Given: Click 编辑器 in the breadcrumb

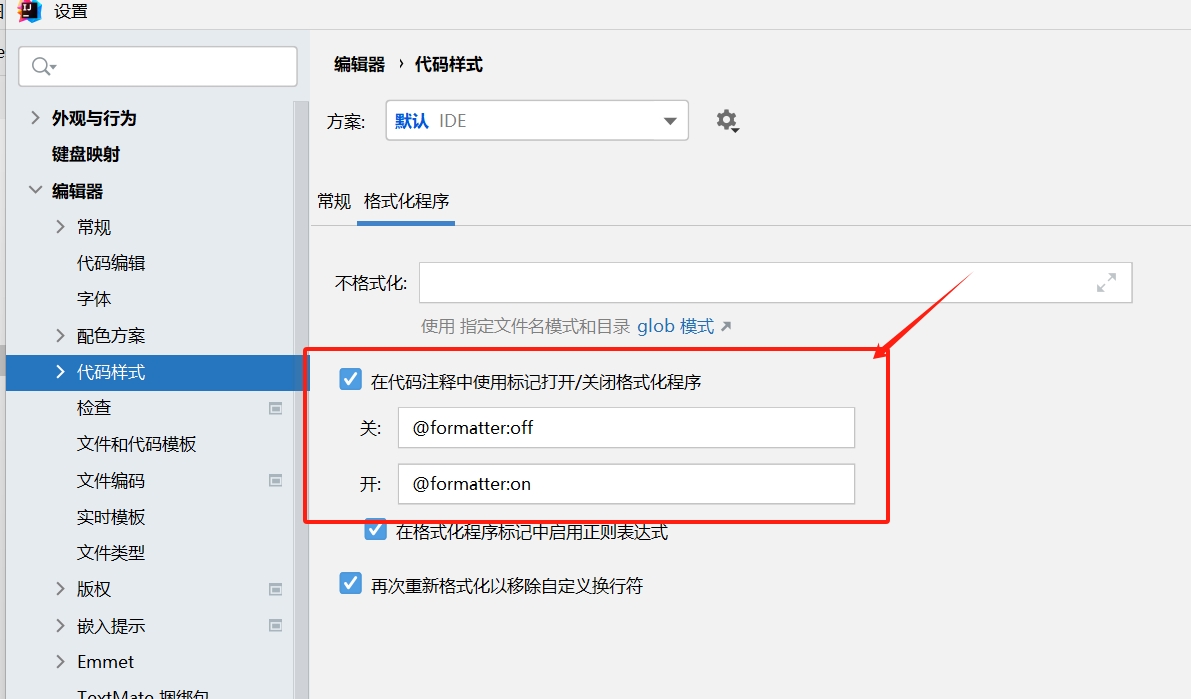Looking at the screenshot, I should click(359, 65).
